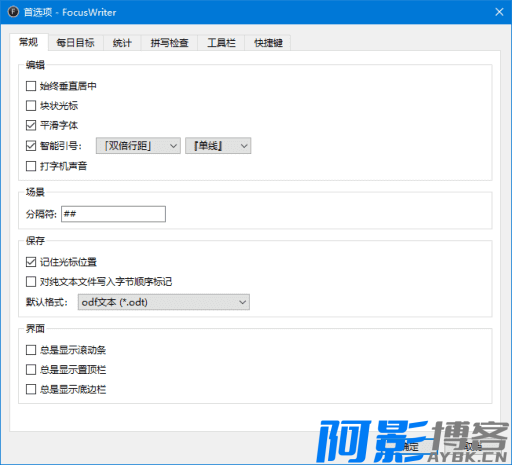Enable 始终垂直居中 checkbox
512x465 pixels.
point(31,86)
